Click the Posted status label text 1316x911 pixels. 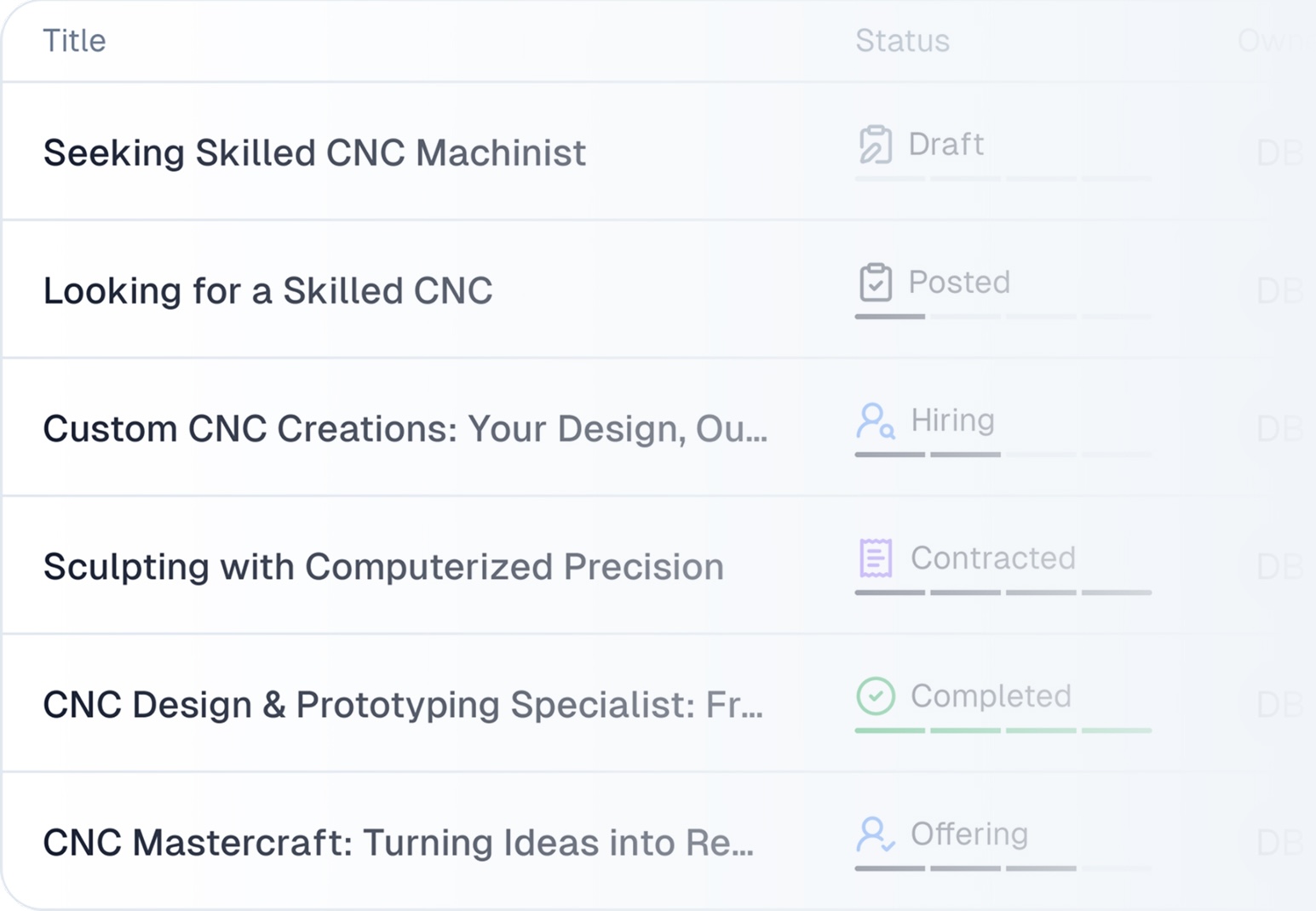click(x=959, y=282)
